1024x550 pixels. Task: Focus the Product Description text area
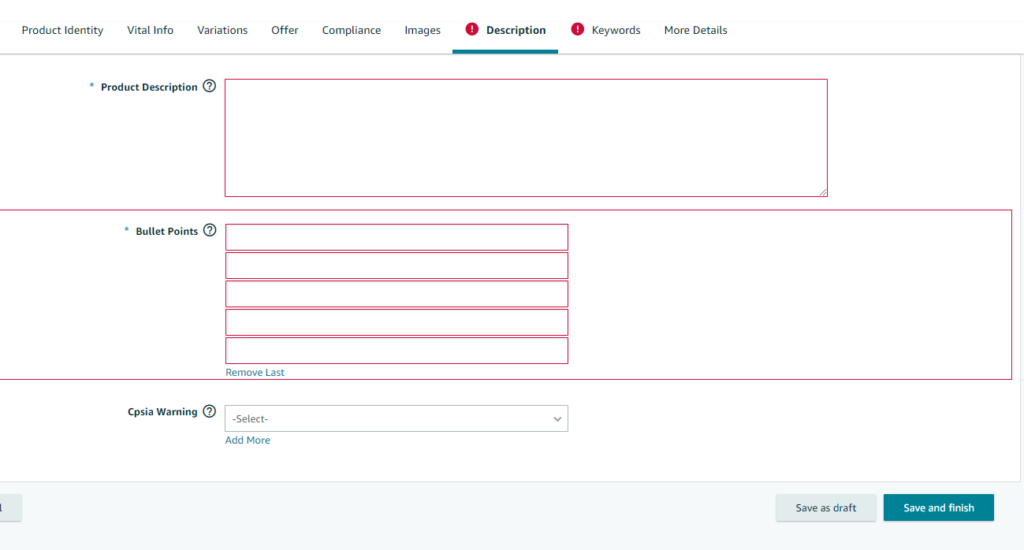tap(526, 138)
